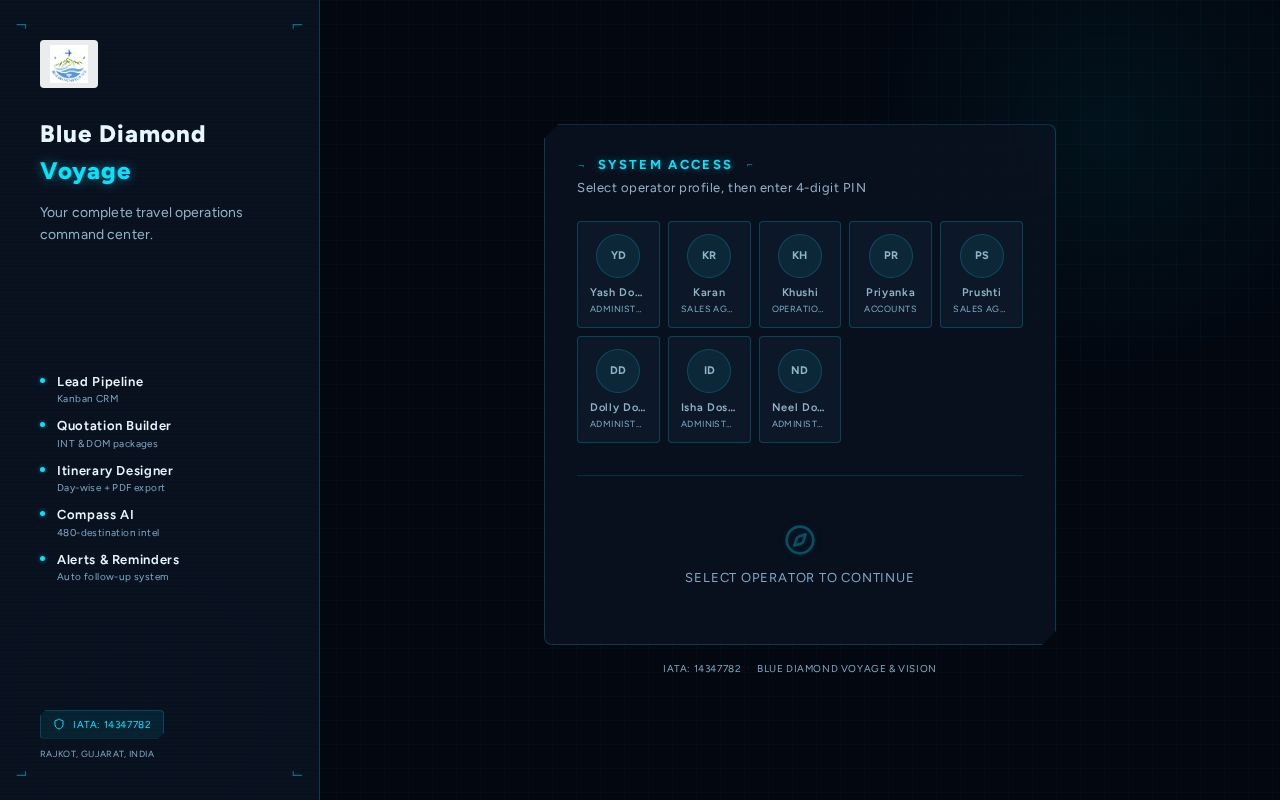
Task: Click the 'INT & DOM packages' subtitle
Action: tap(107, 444)
